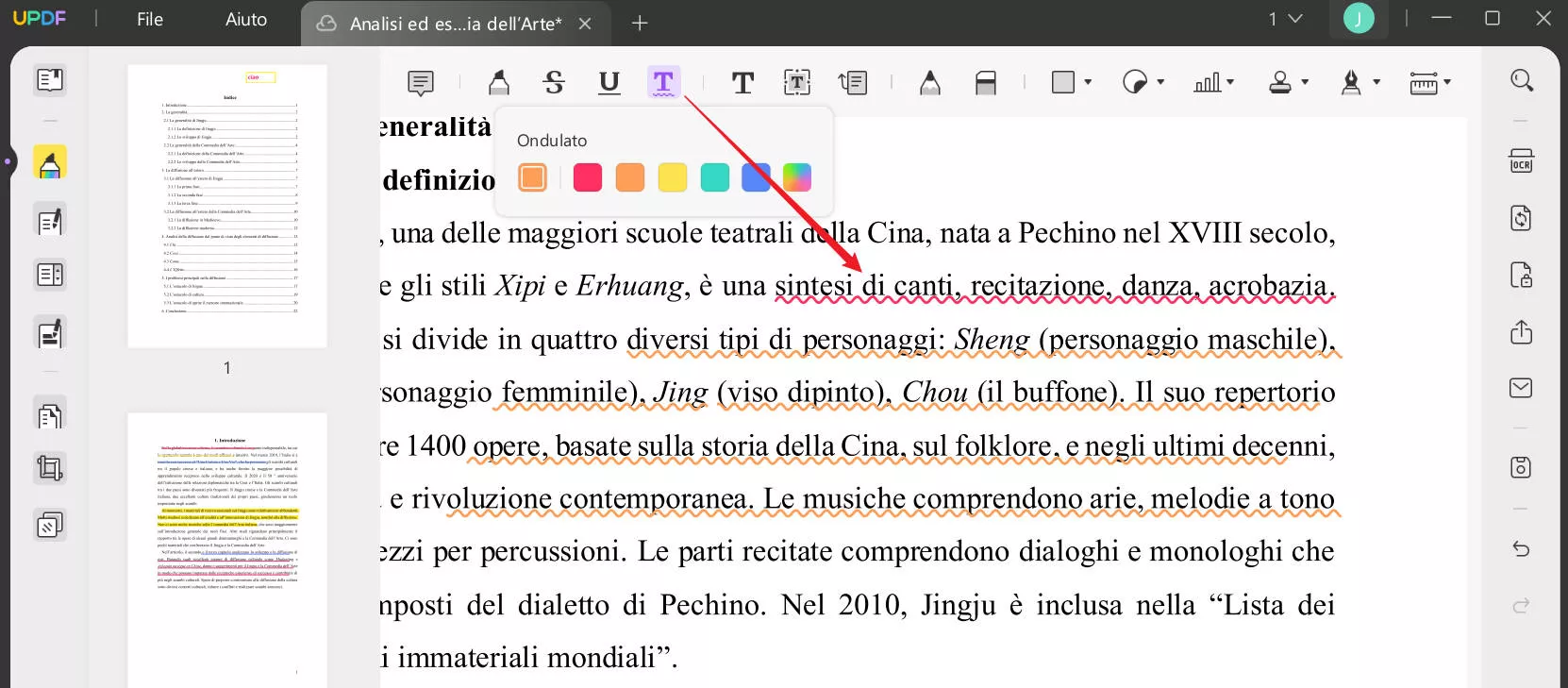Viewport: 1568px width, 688px height.
Task: Click the word "Sheng" in the document
Action: click(992, 340)
